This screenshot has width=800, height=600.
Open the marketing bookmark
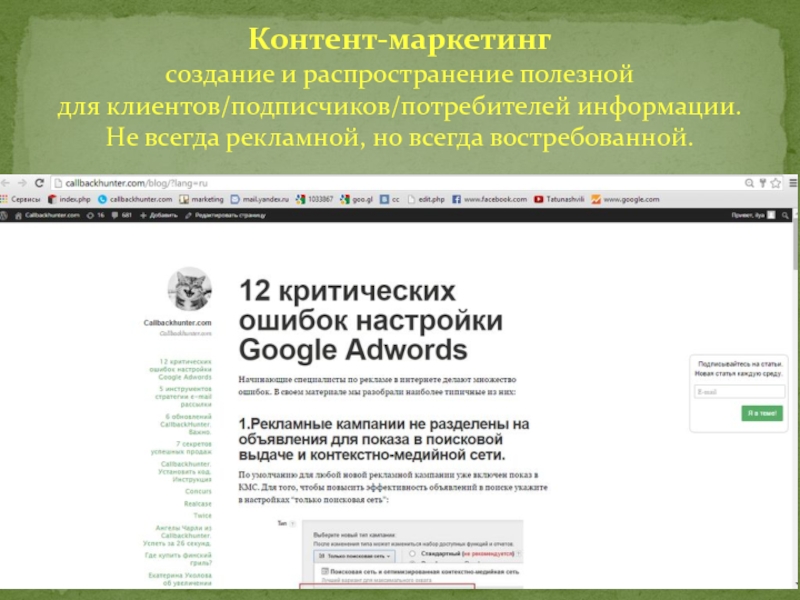[202, 199]
